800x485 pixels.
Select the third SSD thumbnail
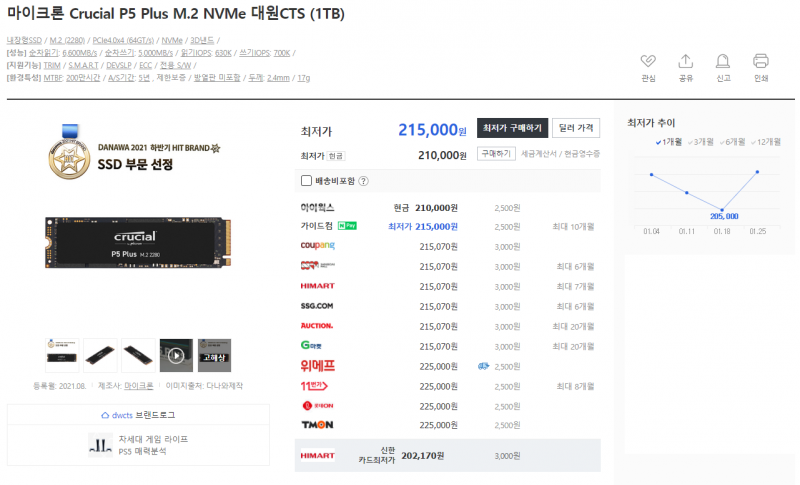coord(138,355)
